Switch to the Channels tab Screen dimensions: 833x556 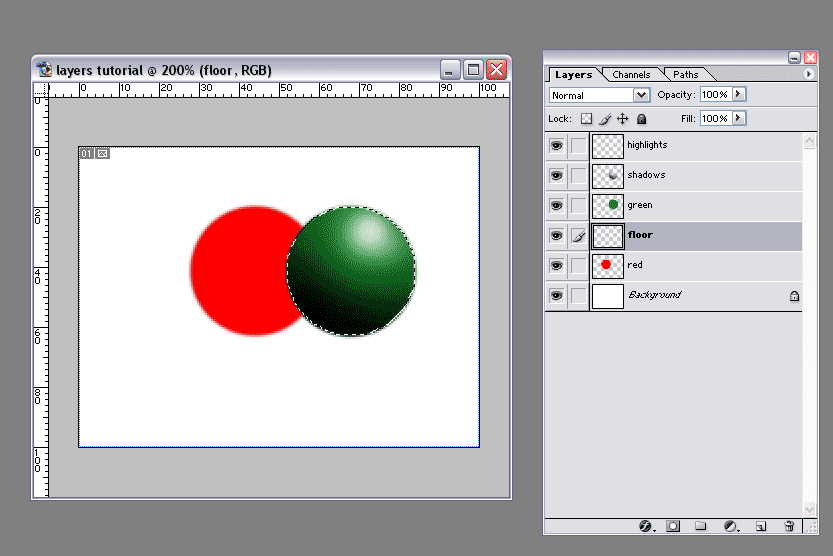click(x=631, y=75)
